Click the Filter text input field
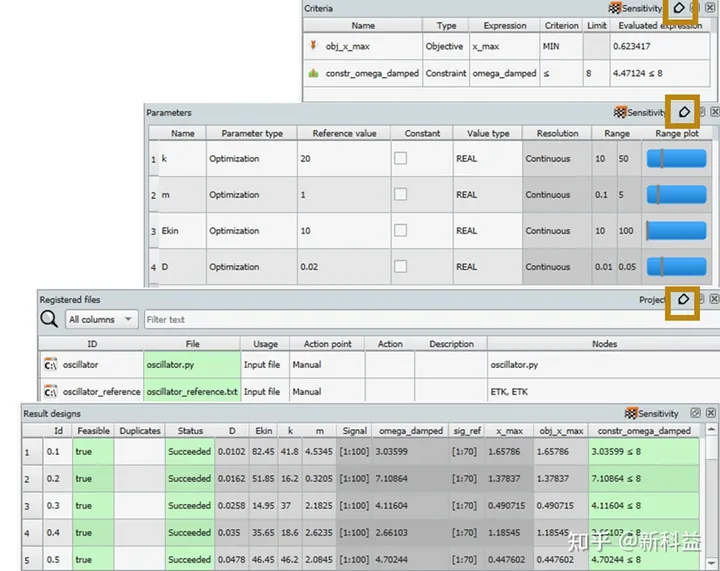Viewport: 720px width, 571px height. pyautogui.click(x=432, y=319)
